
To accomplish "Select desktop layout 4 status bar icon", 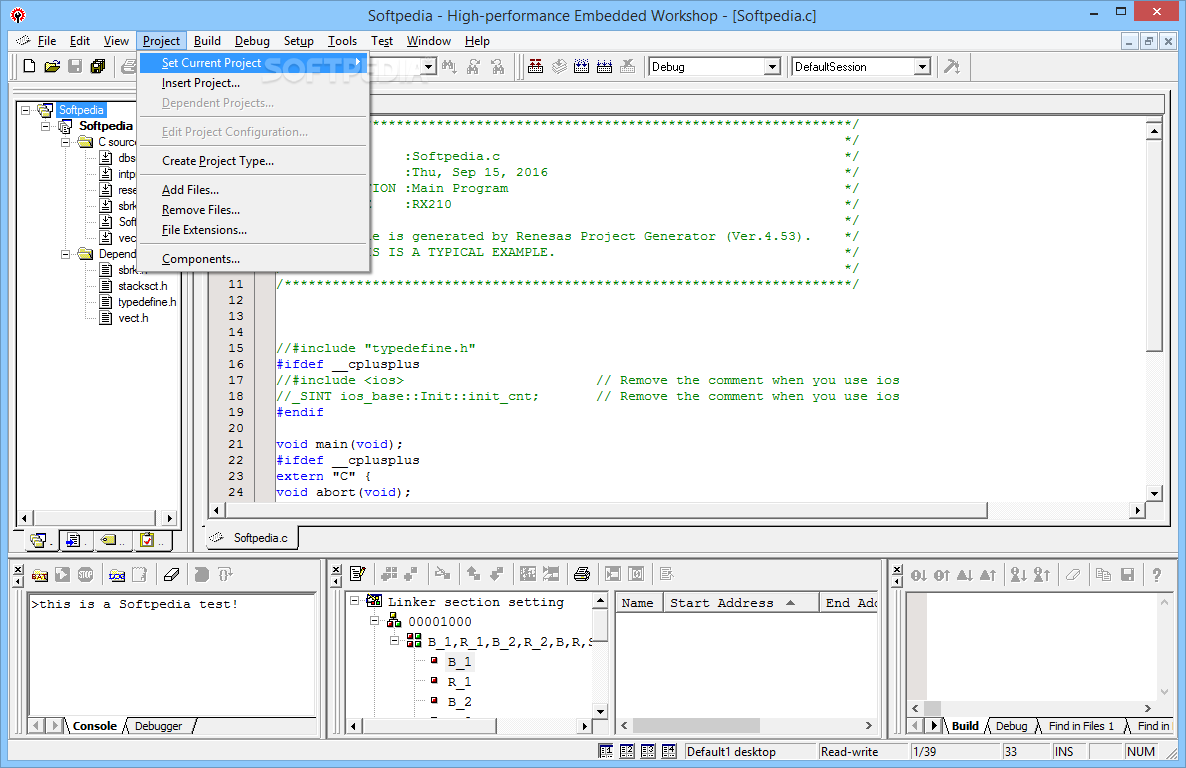I will [x=669, y=751].
